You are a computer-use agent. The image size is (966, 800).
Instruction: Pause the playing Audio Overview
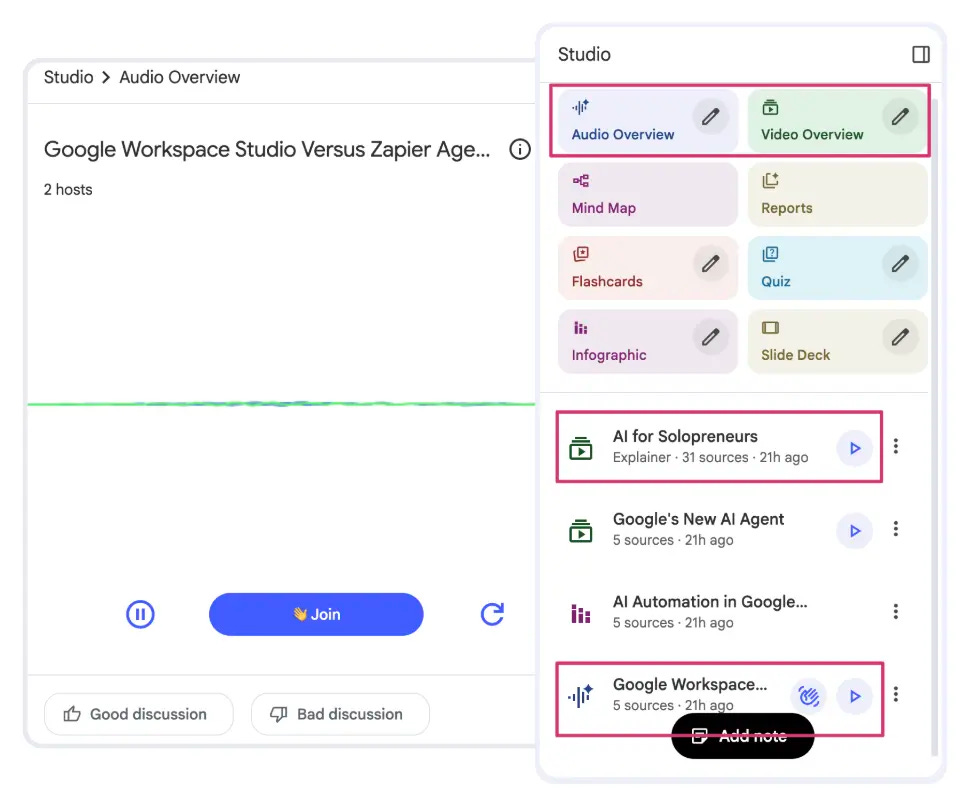pyautogui.click(x=140, y=614)
